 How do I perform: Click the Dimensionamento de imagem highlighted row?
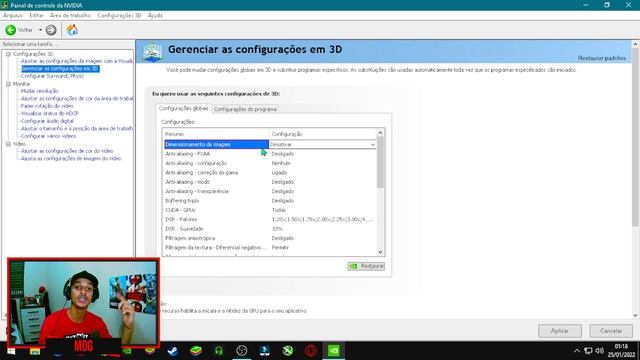tap(216, 144)
